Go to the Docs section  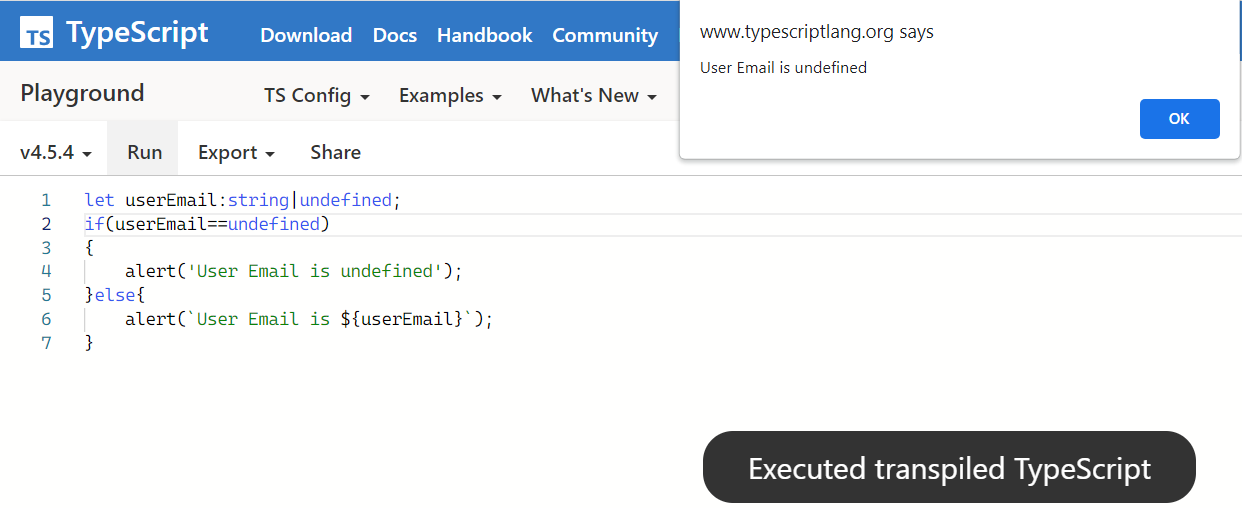point(394,35)
